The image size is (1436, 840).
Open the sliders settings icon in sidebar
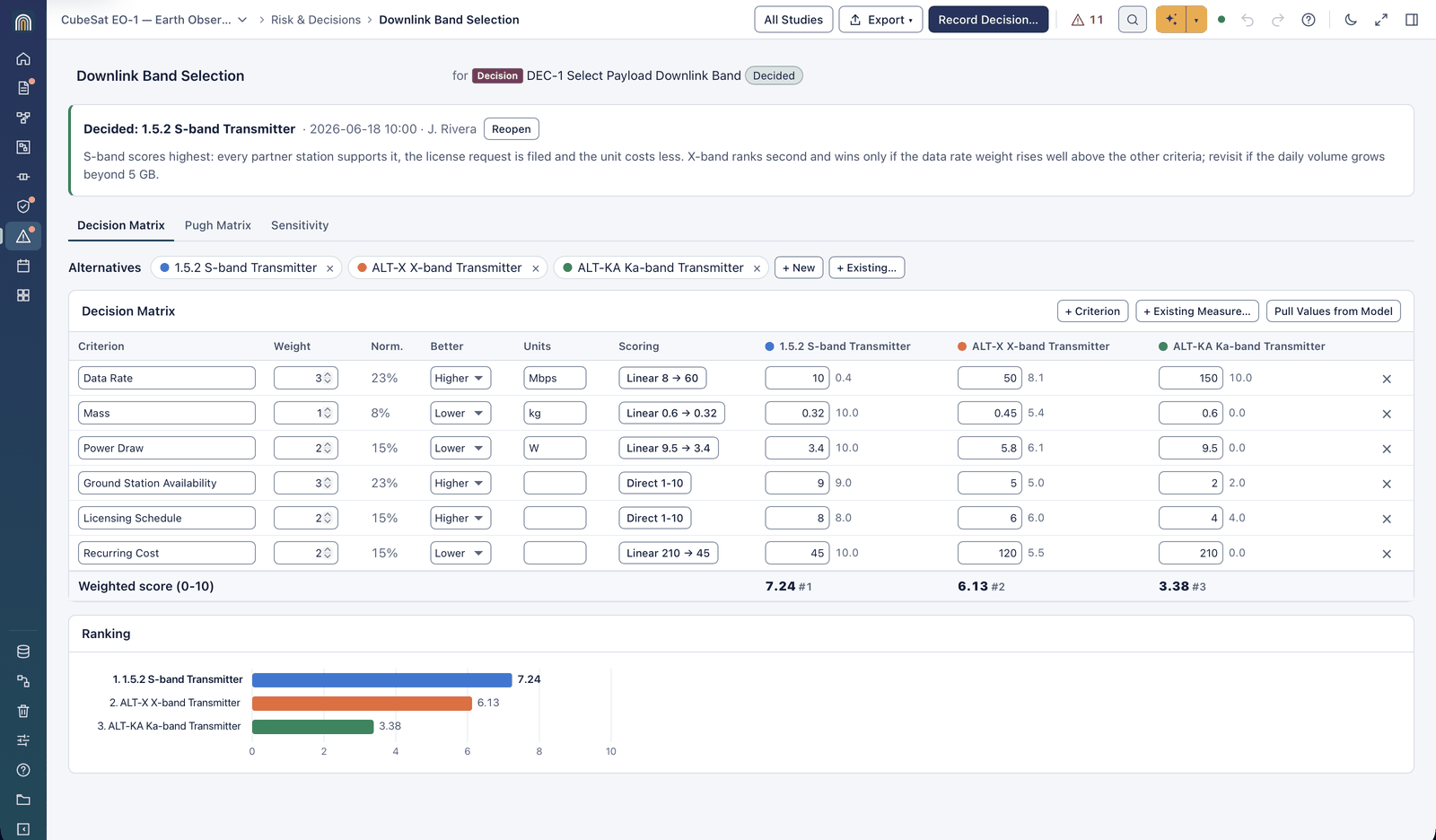click(23, 740)
